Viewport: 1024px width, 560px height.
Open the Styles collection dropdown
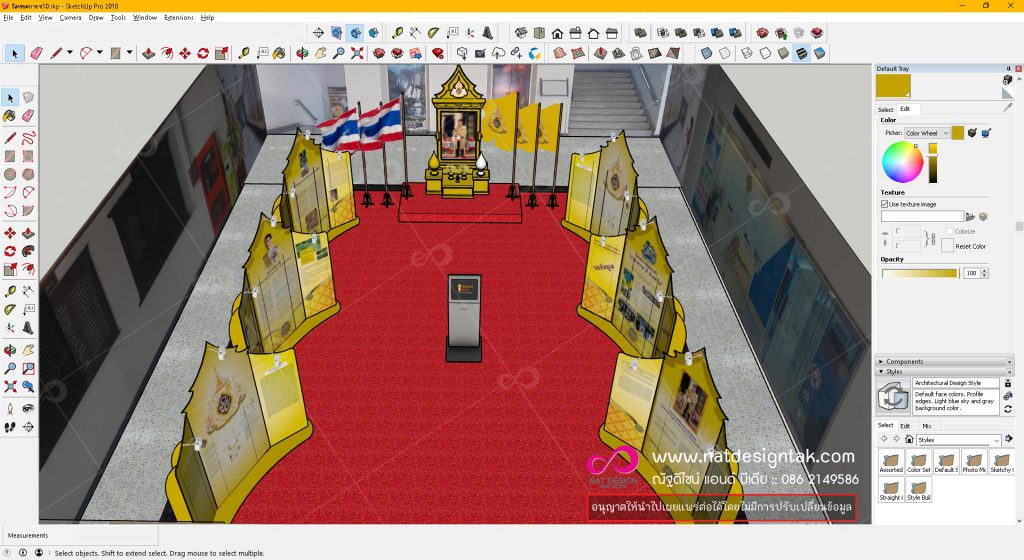point(995,440)
